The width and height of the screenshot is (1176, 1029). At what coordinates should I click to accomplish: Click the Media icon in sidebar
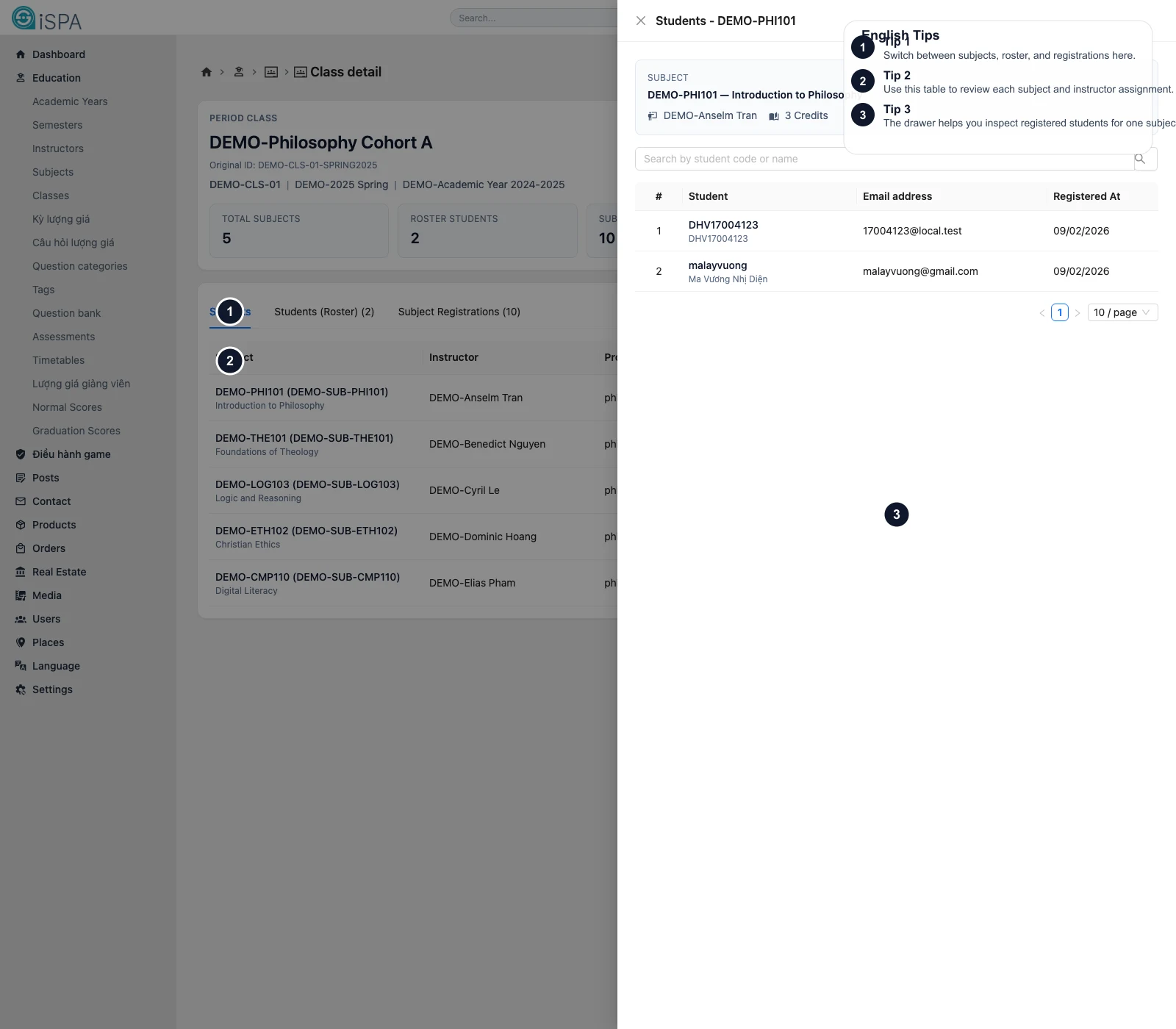click(x=21, y=595)
